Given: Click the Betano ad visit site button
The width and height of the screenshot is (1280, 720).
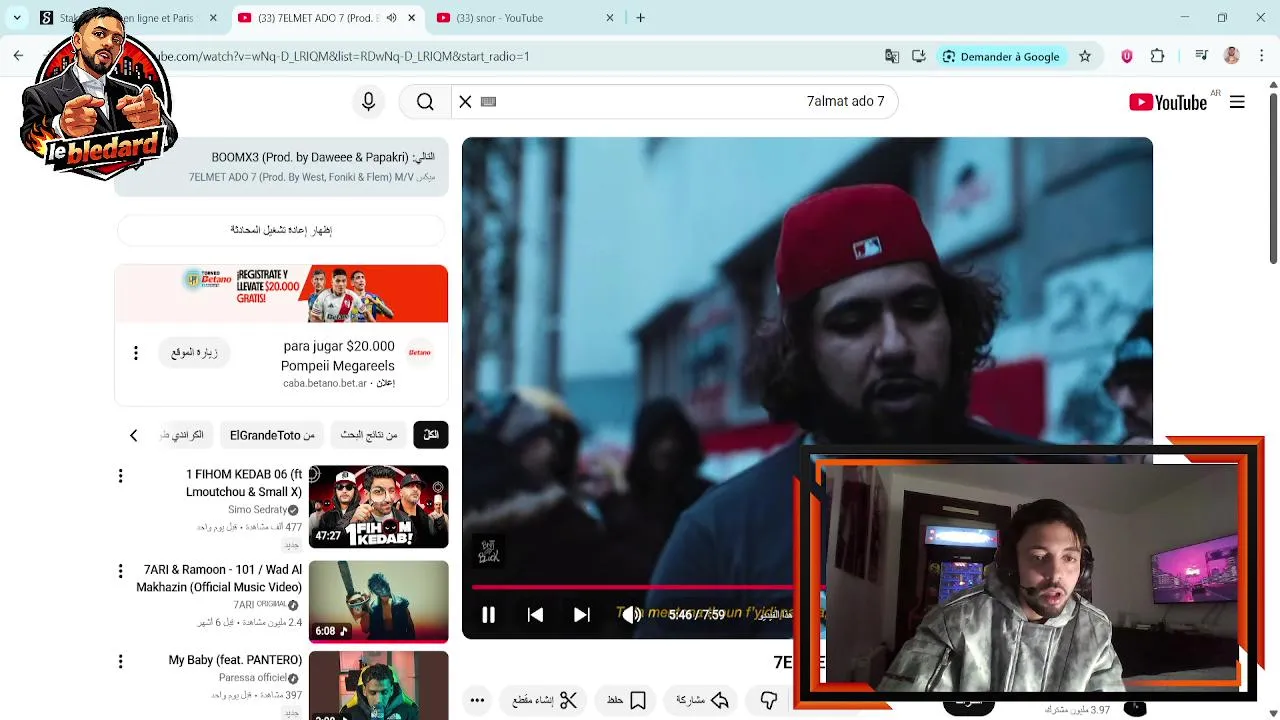Looking at the screenshot, I should tap(194, 352).
